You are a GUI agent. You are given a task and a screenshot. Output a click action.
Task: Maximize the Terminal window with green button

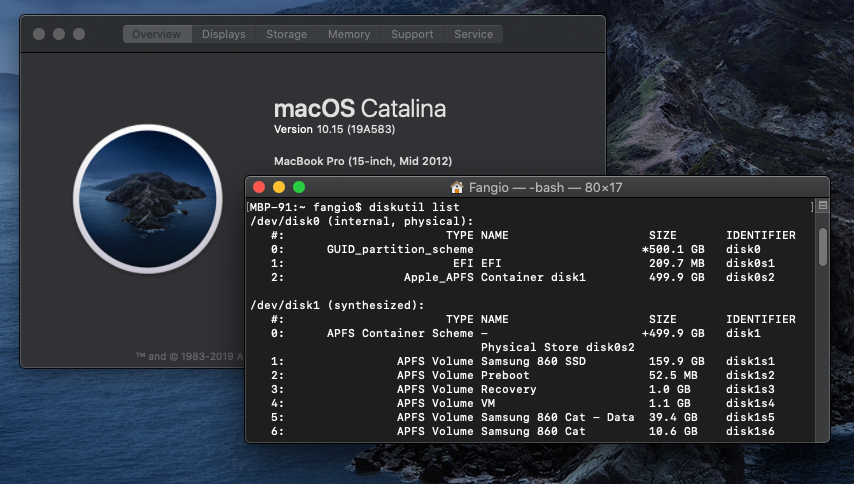(x=299, y=187)
